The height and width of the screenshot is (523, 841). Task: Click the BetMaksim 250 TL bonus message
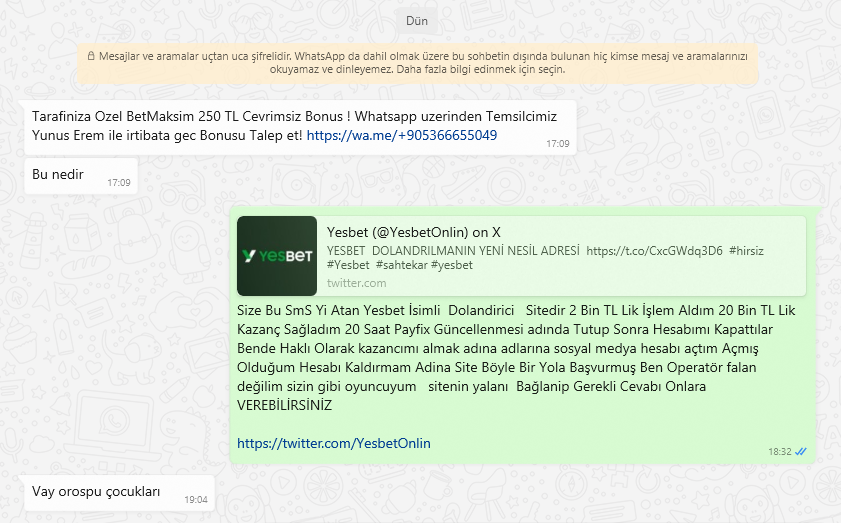300,127
